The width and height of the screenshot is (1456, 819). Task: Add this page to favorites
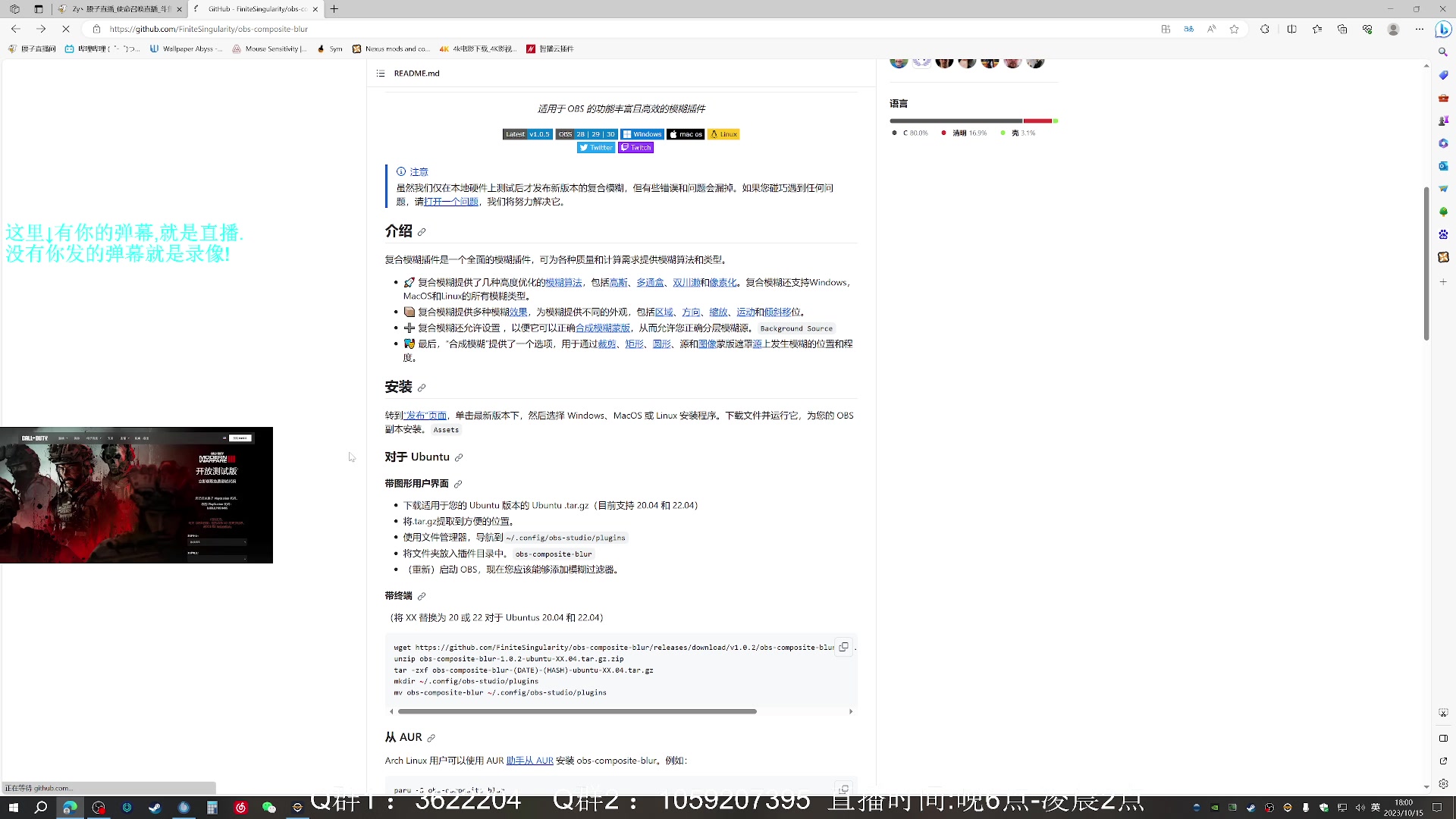1234,29
